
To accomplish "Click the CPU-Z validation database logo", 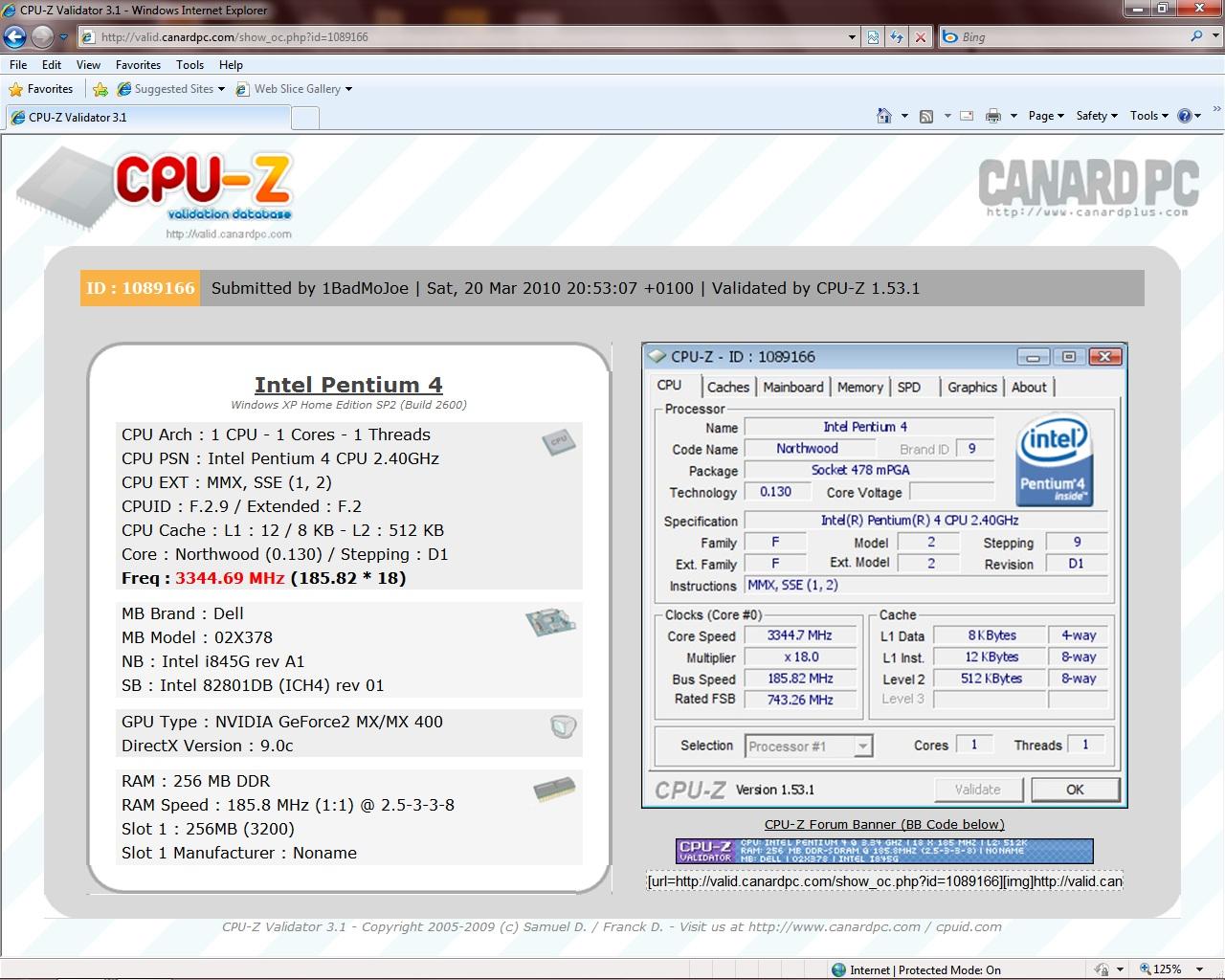I will tap(155, 191).
